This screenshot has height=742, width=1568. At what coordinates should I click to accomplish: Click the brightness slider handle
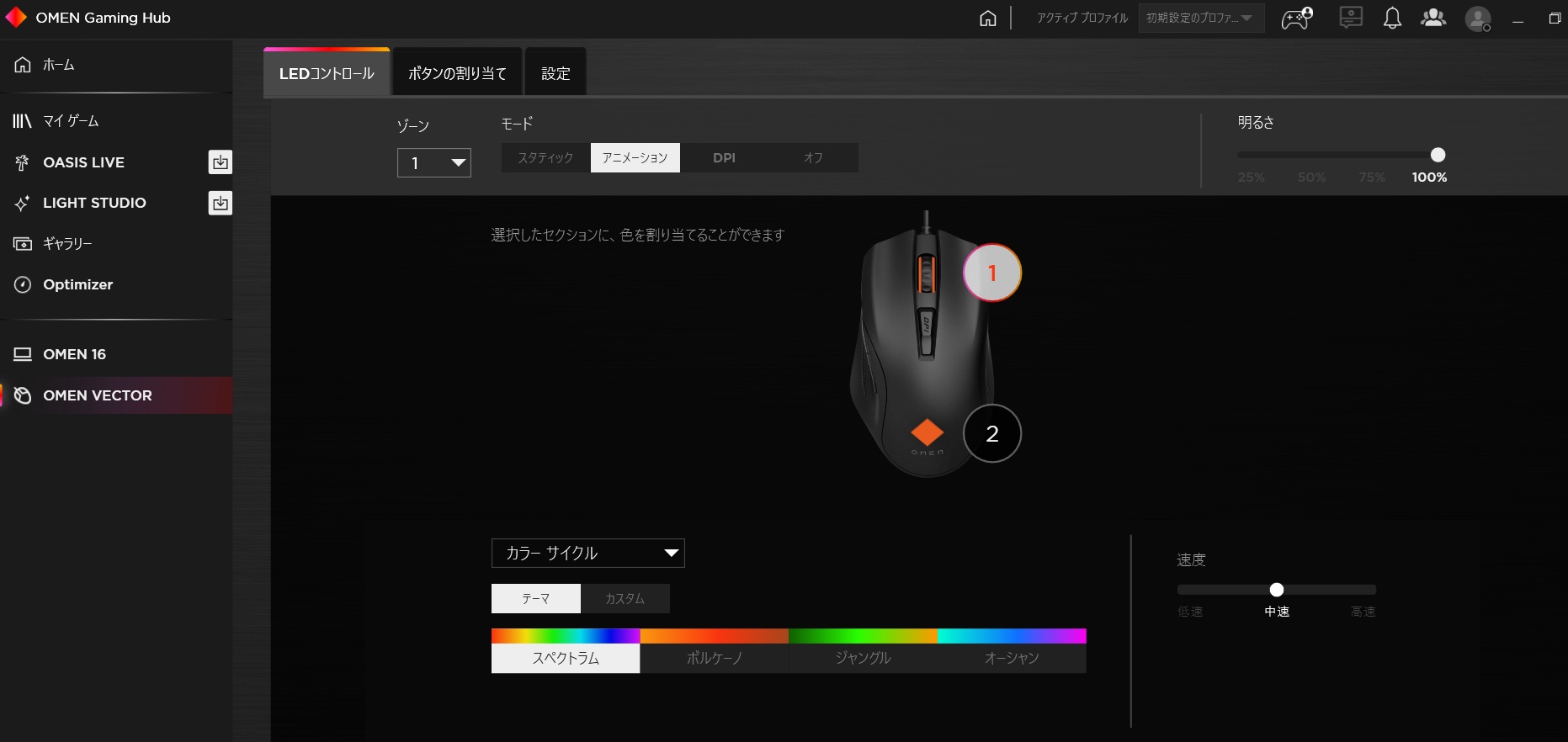[x=1438, y=155]
